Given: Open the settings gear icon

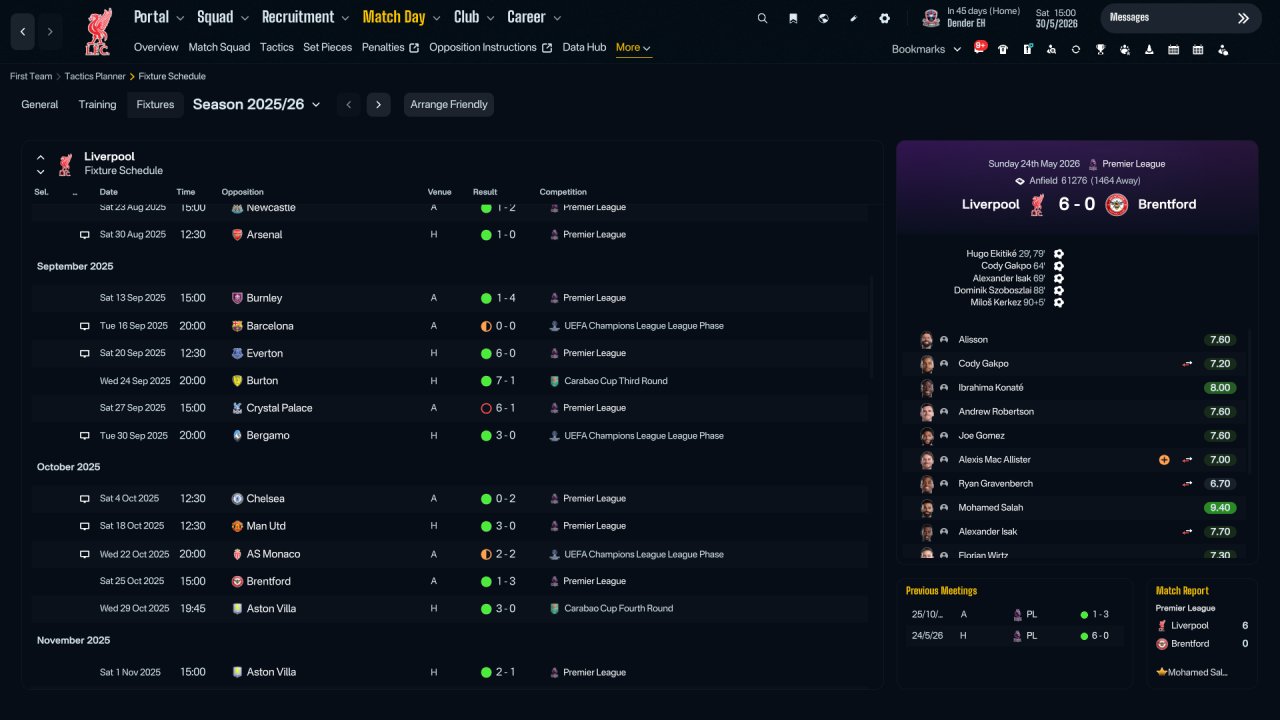Looking at the screenshot, I should coord(884,18).
